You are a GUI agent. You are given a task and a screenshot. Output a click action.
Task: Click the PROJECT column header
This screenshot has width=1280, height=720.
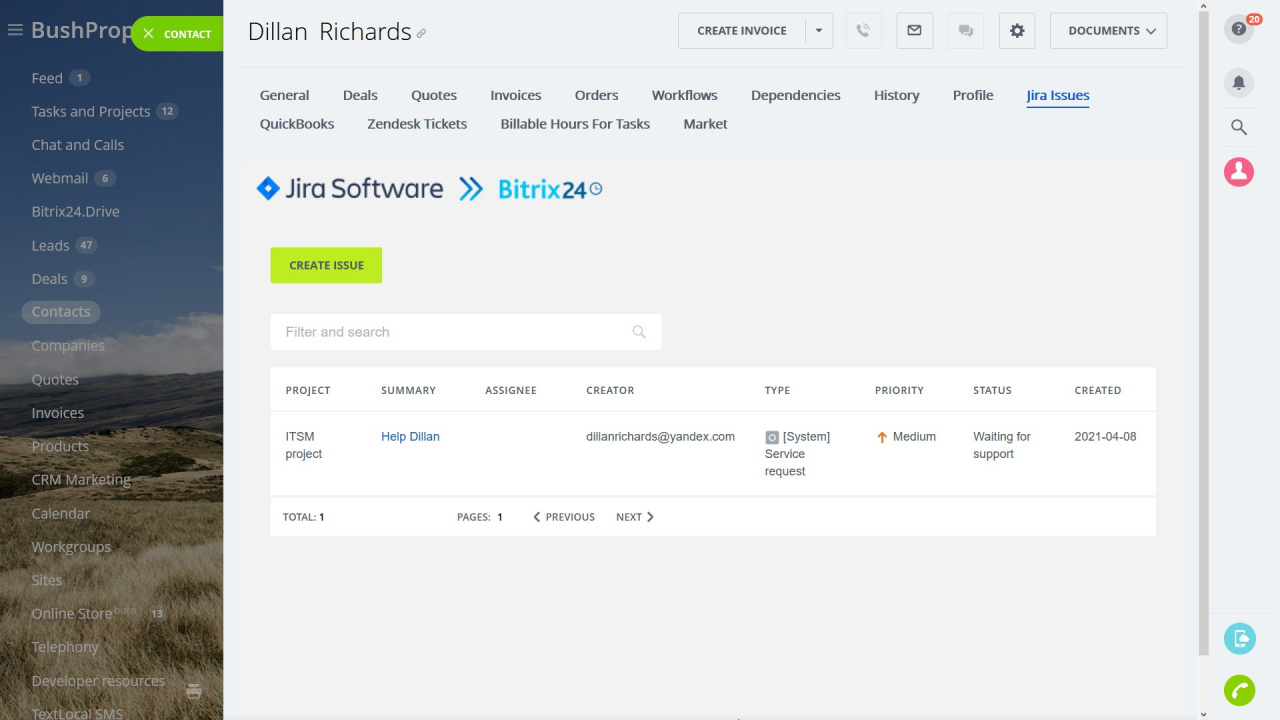[308, 390]
